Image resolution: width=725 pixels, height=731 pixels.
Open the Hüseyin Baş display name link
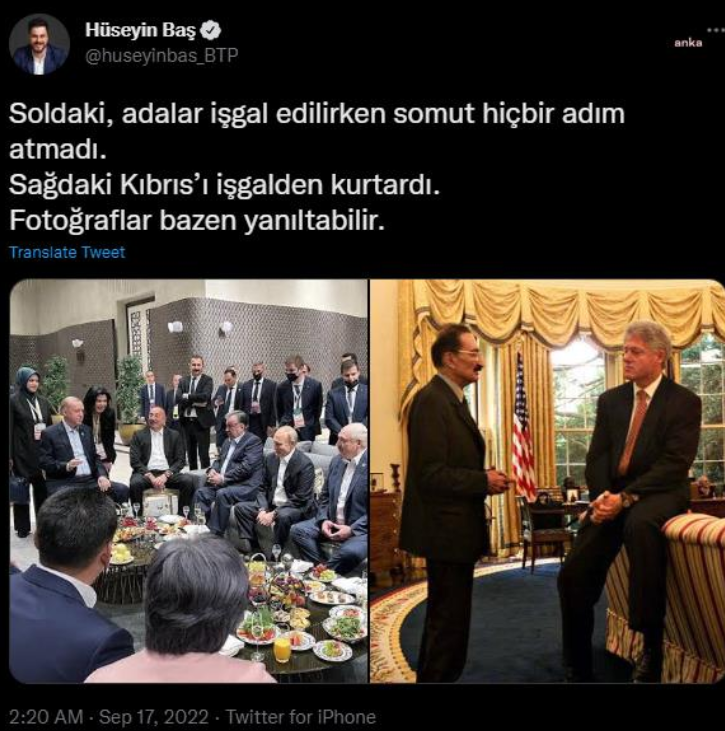coord(140,30)
